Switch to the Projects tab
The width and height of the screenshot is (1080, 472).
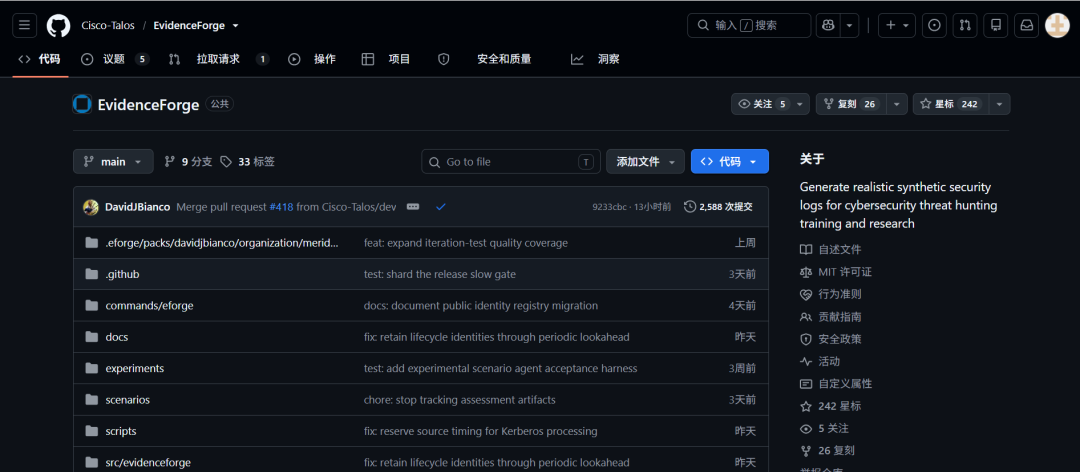point(386,59)
